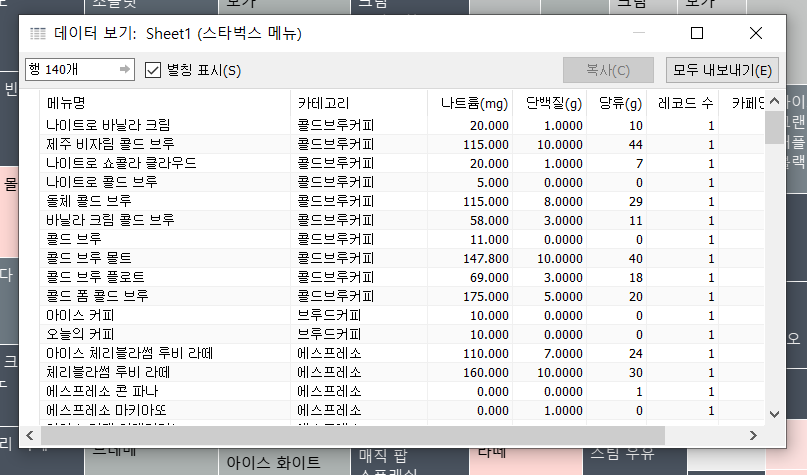
Task: Select the 단백질(g) column header
Action: [x=550, y=103]
